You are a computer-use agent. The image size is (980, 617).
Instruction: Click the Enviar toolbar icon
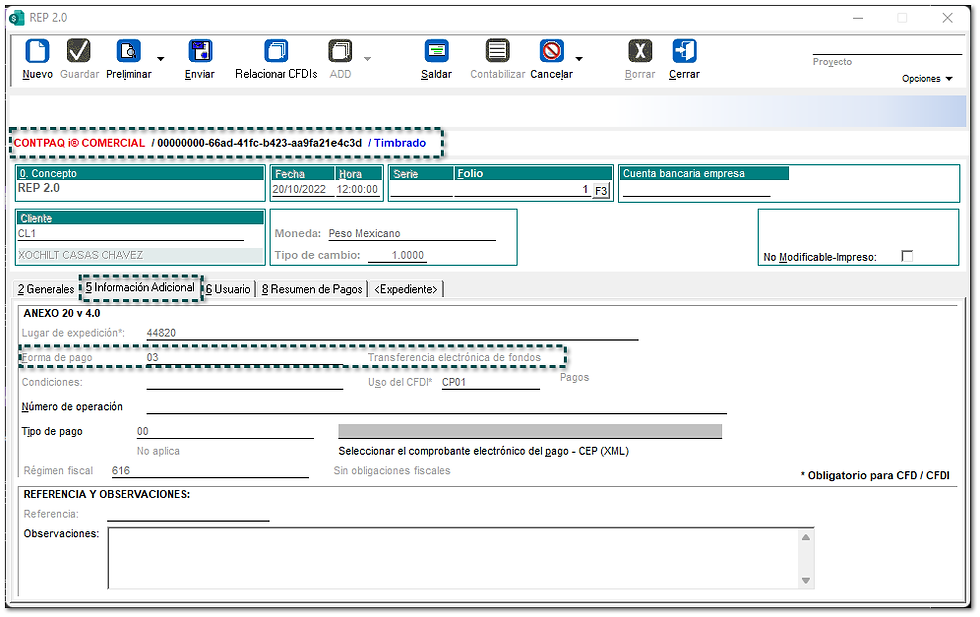point(200,51)
